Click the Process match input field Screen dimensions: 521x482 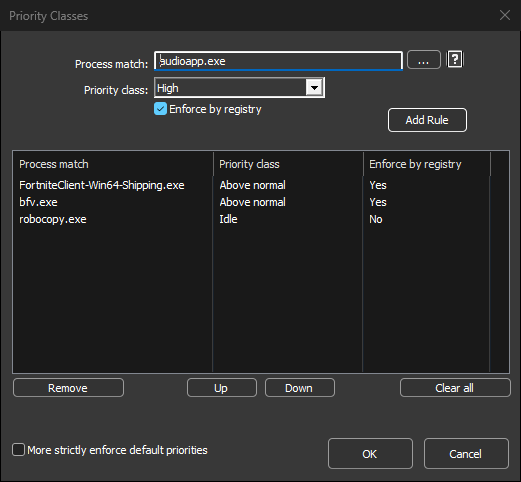[278, 61]
